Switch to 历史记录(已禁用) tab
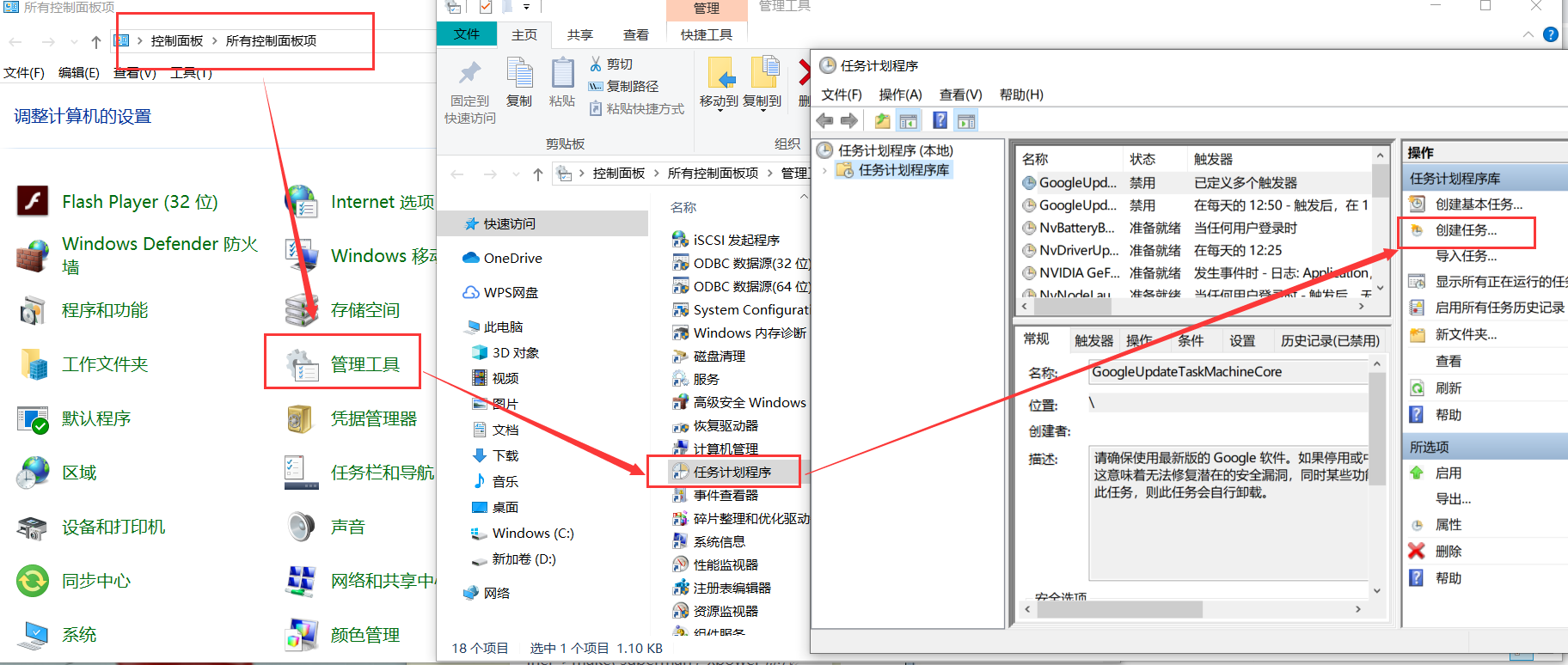The image size is (1568, 665). click(x=1330, y=341)
